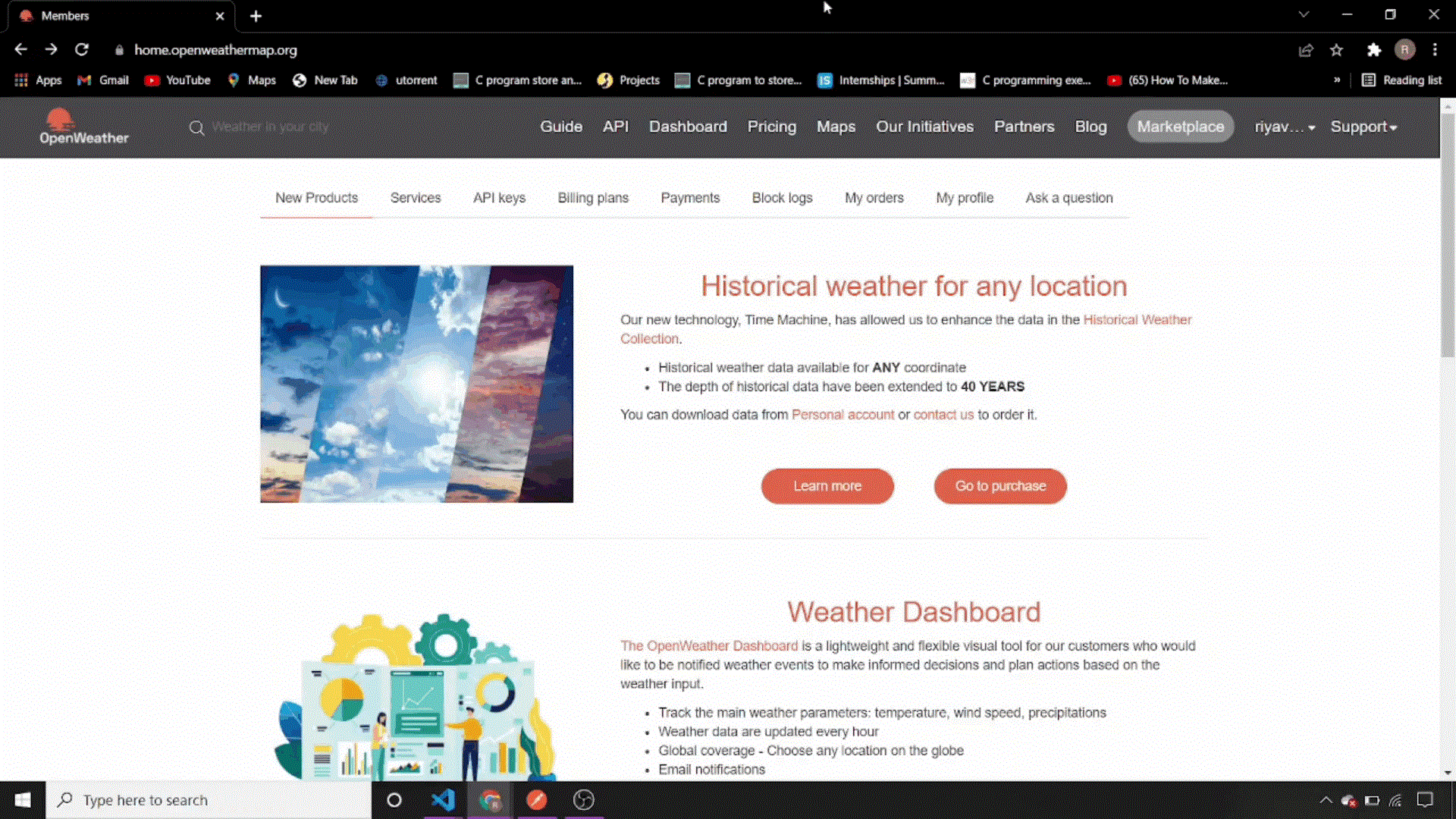Click the historical weather sky image
The height and width of the screenshot is (819, 1456).
pos(416,384)
